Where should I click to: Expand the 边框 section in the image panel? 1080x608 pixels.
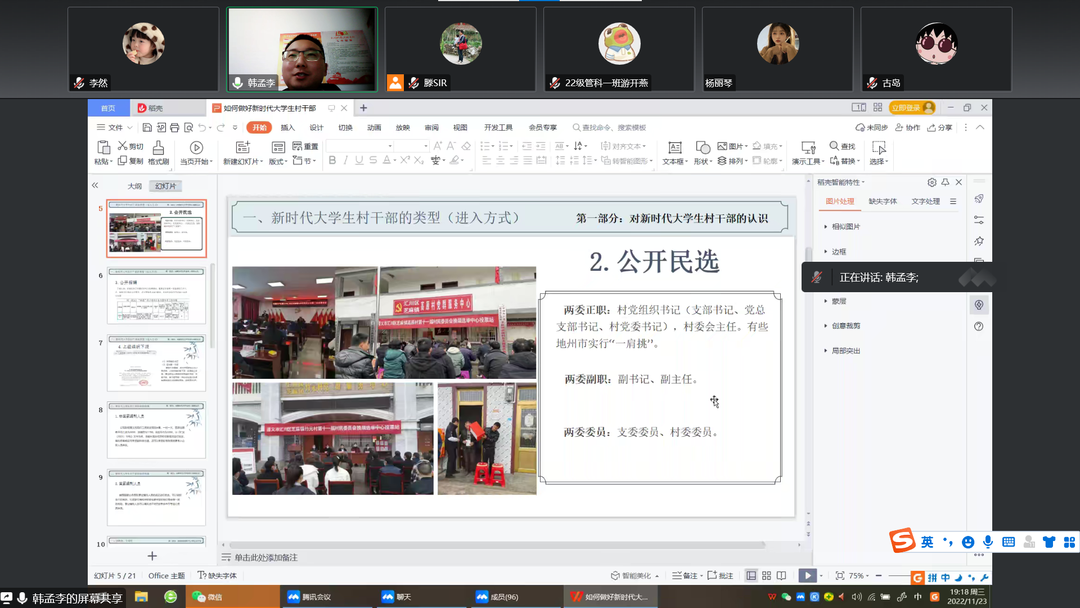pyautogui.click(x=838, y=252)
